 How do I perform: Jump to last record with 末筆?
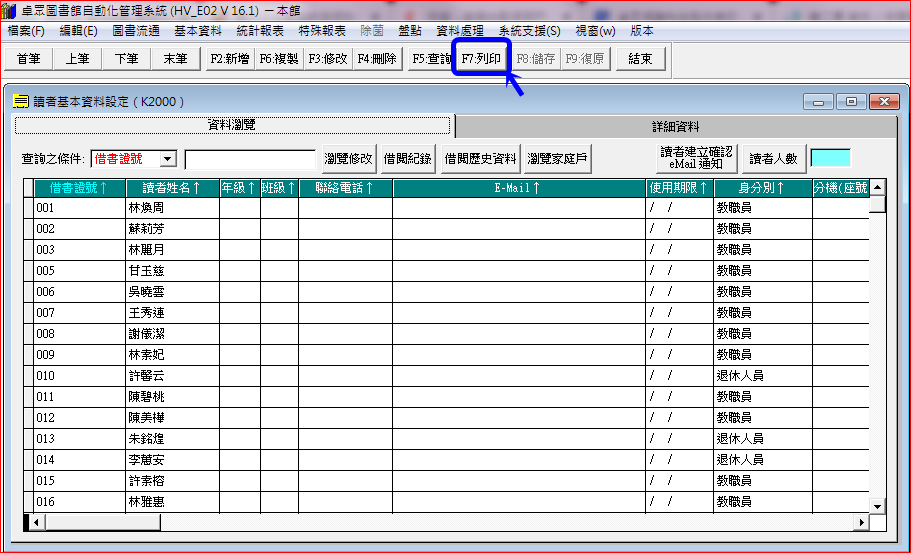175,59
